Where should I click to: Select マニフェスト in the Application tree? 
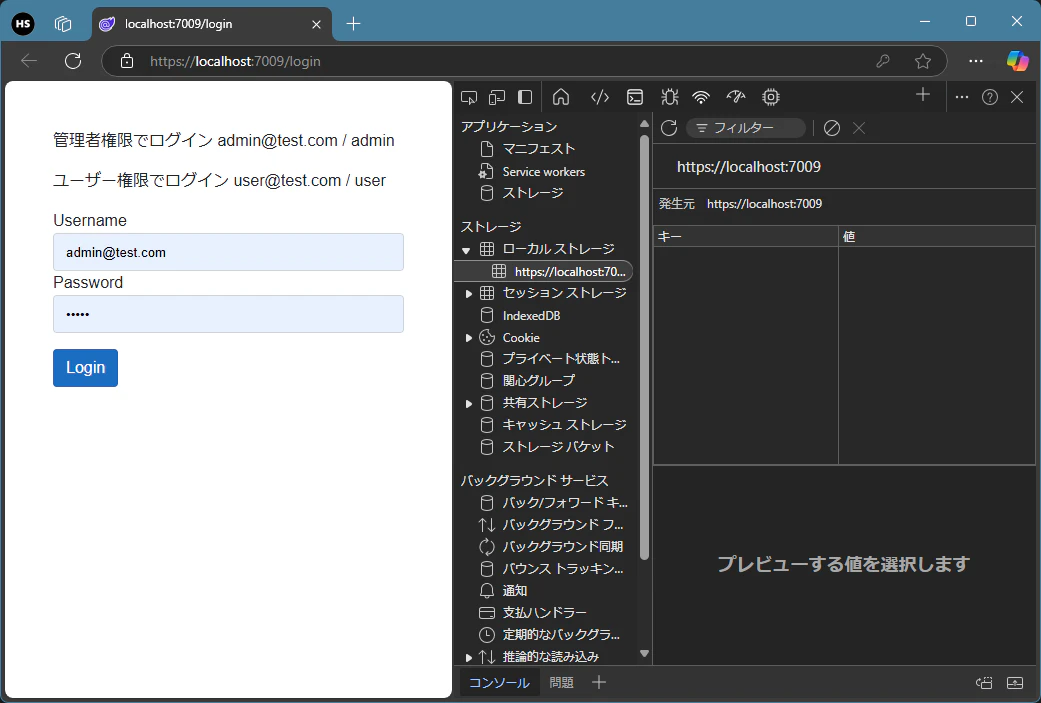pos(538,149)
